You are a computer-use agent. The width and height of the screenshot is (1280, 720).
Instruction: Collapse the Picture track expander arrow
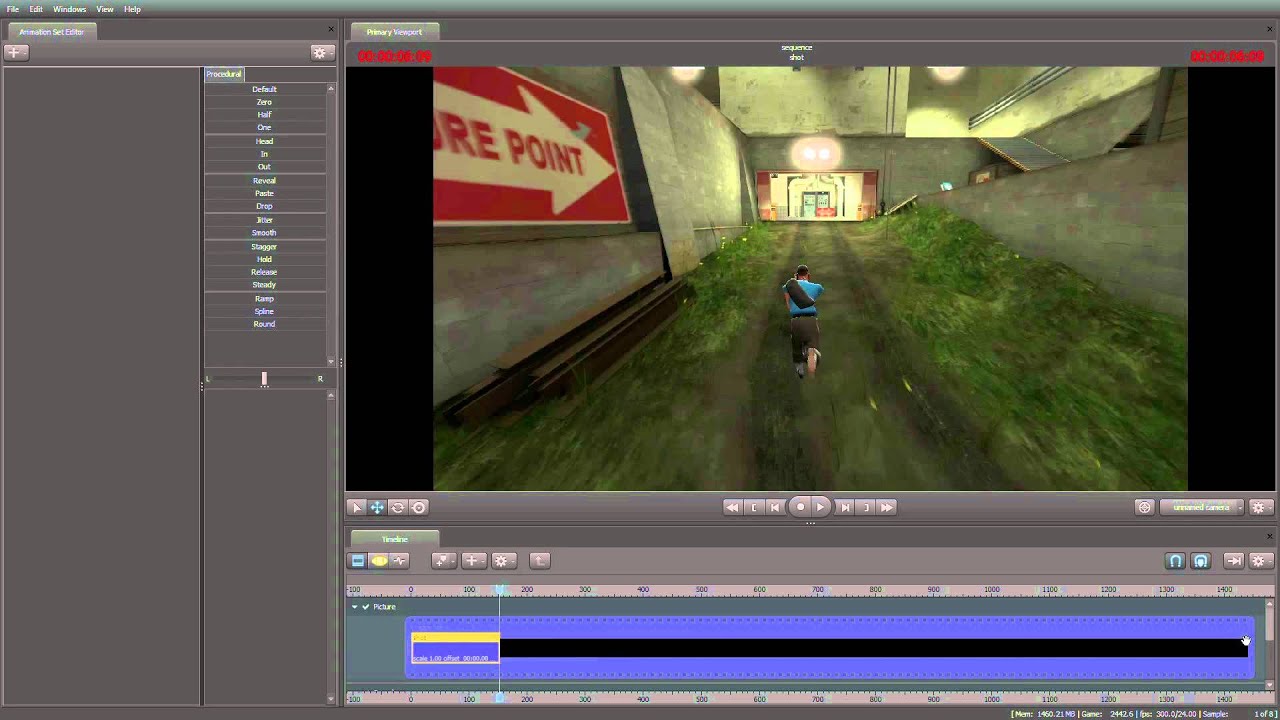tap(354, 607)
